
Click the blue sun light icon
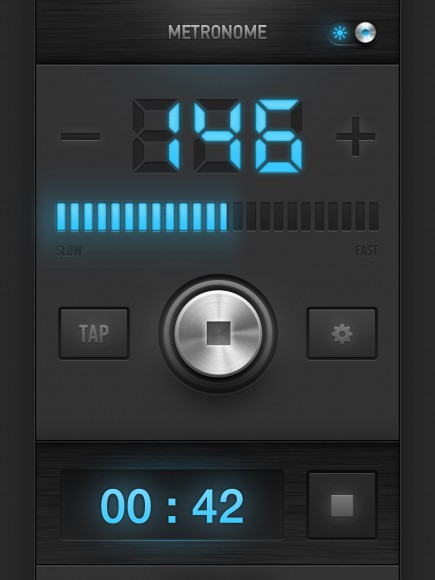(x=340, y=33)
